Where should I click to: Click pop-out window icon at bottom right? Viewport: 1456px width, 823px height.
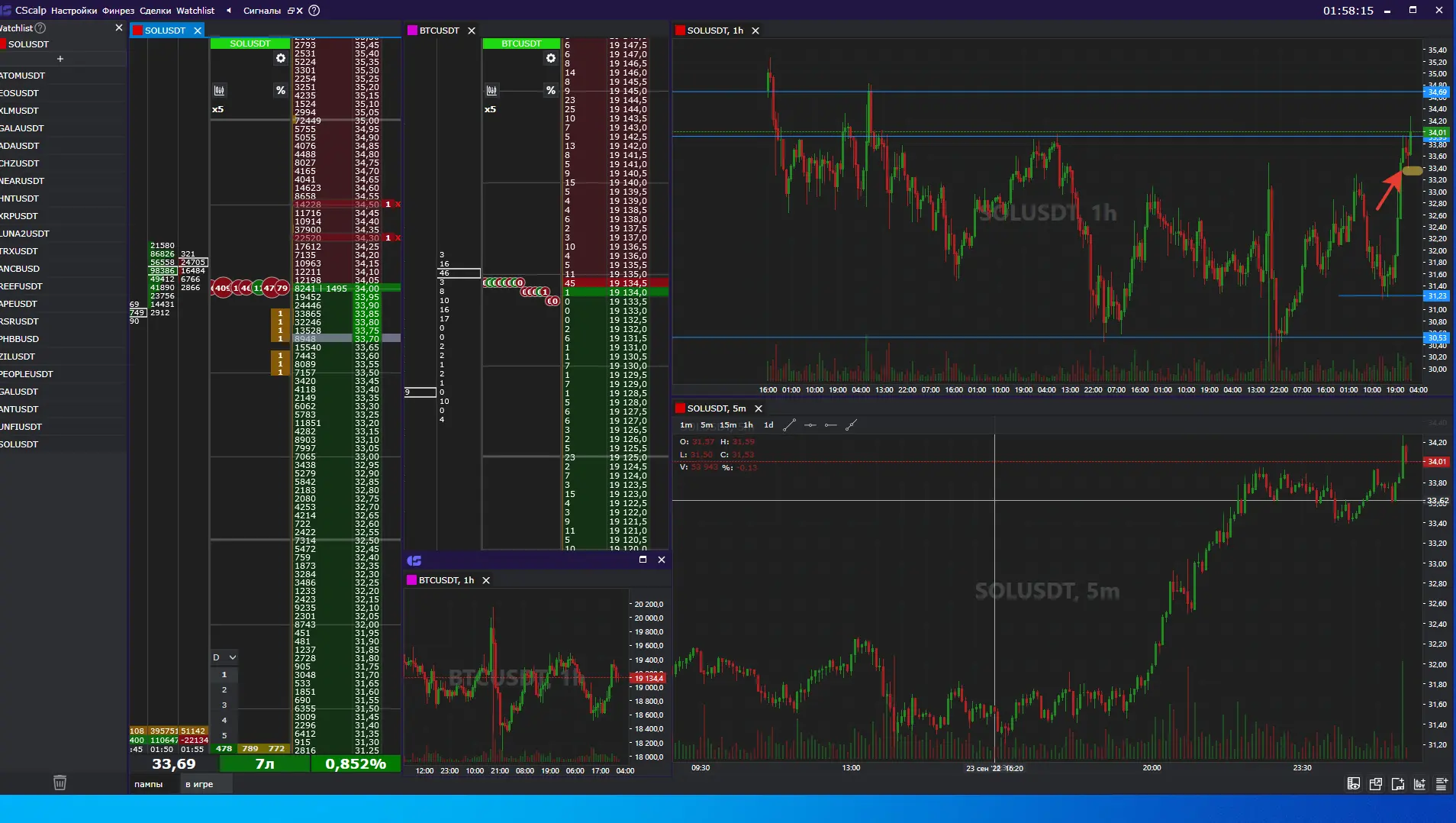pyautogui.click(x=1376, y=784)
